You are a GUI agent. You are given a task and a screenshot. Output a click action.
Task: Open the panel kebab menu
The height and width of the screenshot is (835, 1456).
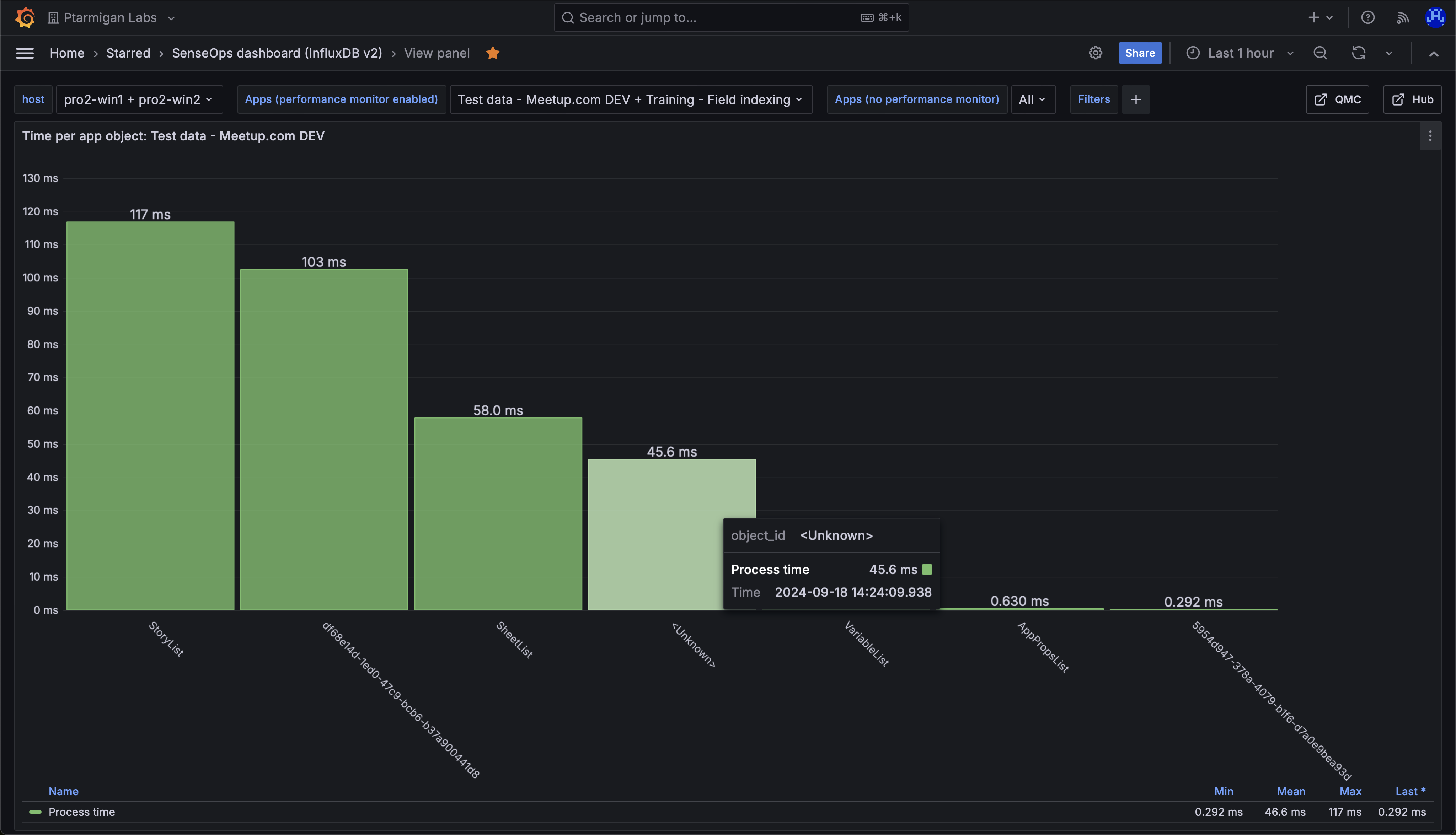pos(1430,136)
